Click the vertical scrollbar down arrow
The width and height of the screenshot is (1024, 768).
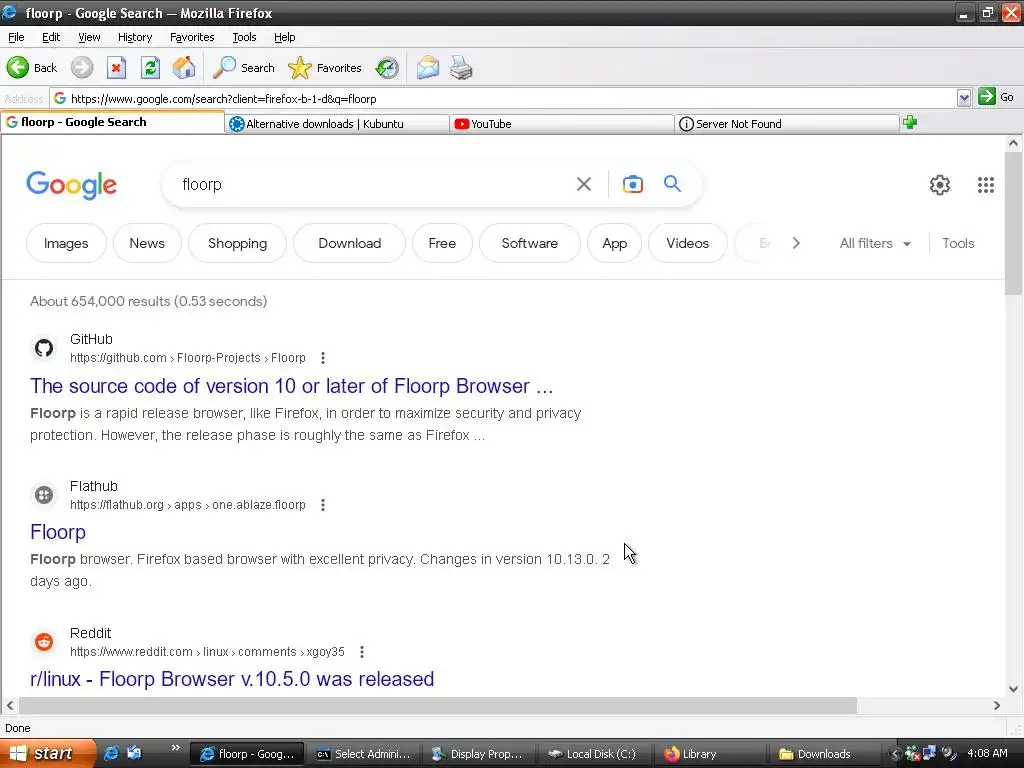pyautogui.click(x=1013, y=688)
